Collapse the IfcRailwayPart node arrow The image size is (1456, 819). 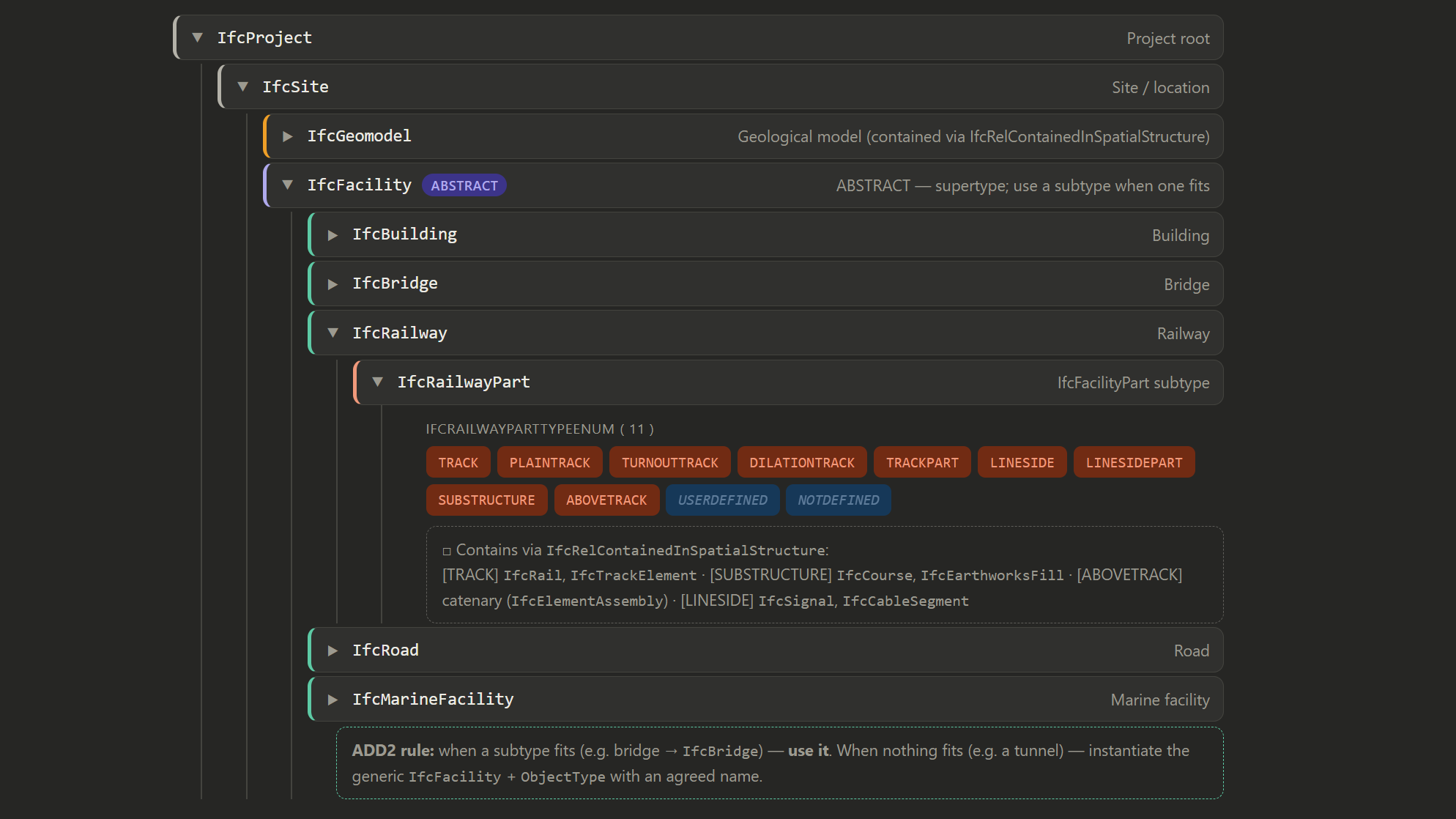(378, 382)
